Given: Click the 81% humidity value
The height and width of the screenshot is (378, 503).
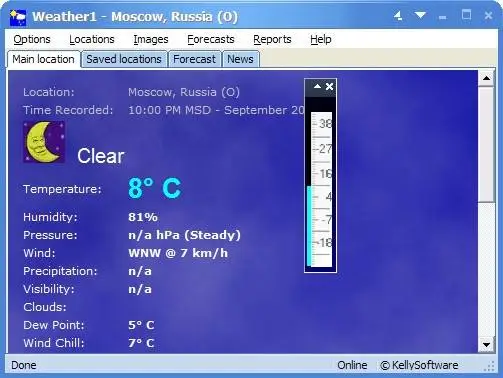Looking at the screenshot, I should coord(143,217).
